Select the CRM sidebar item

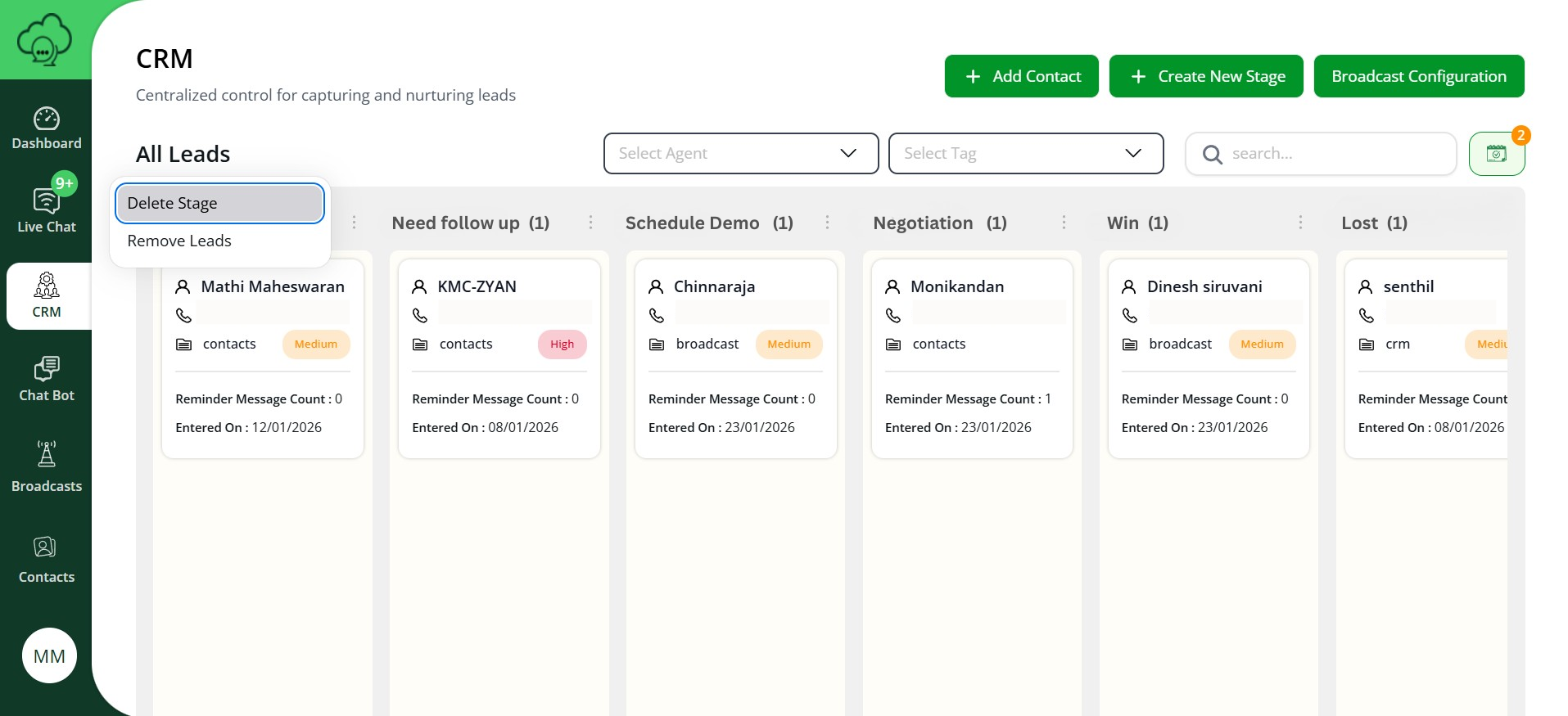pos(47,296)
